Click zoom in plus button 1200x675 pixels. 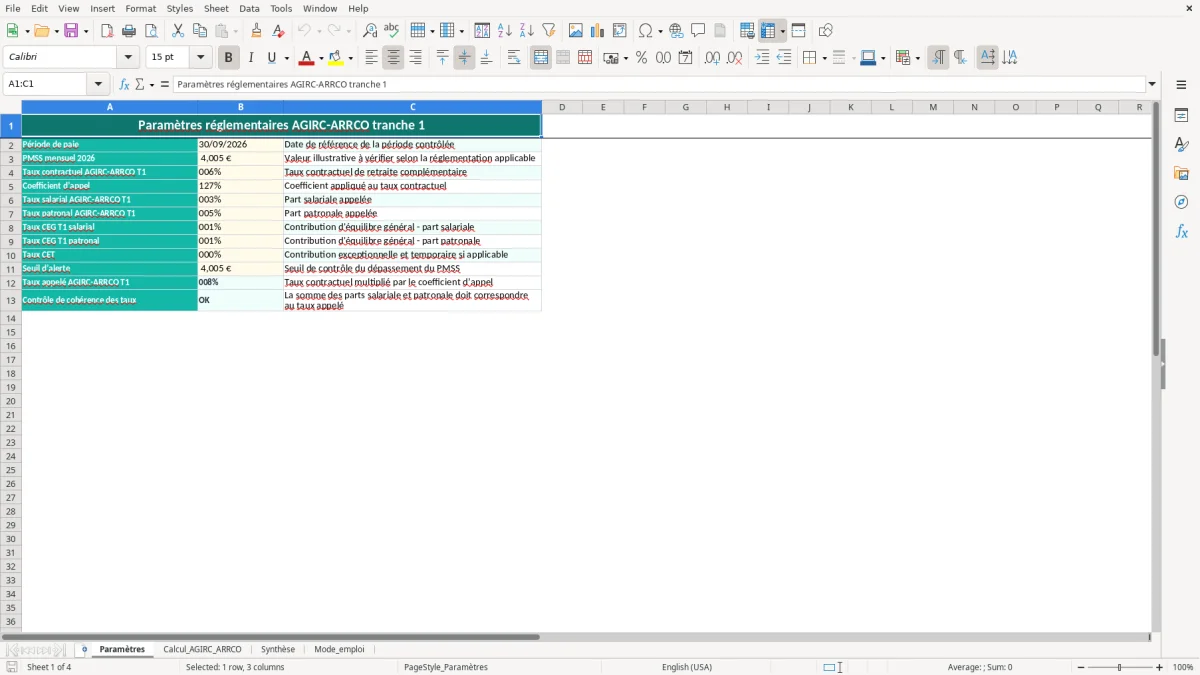pos(1159,667)
